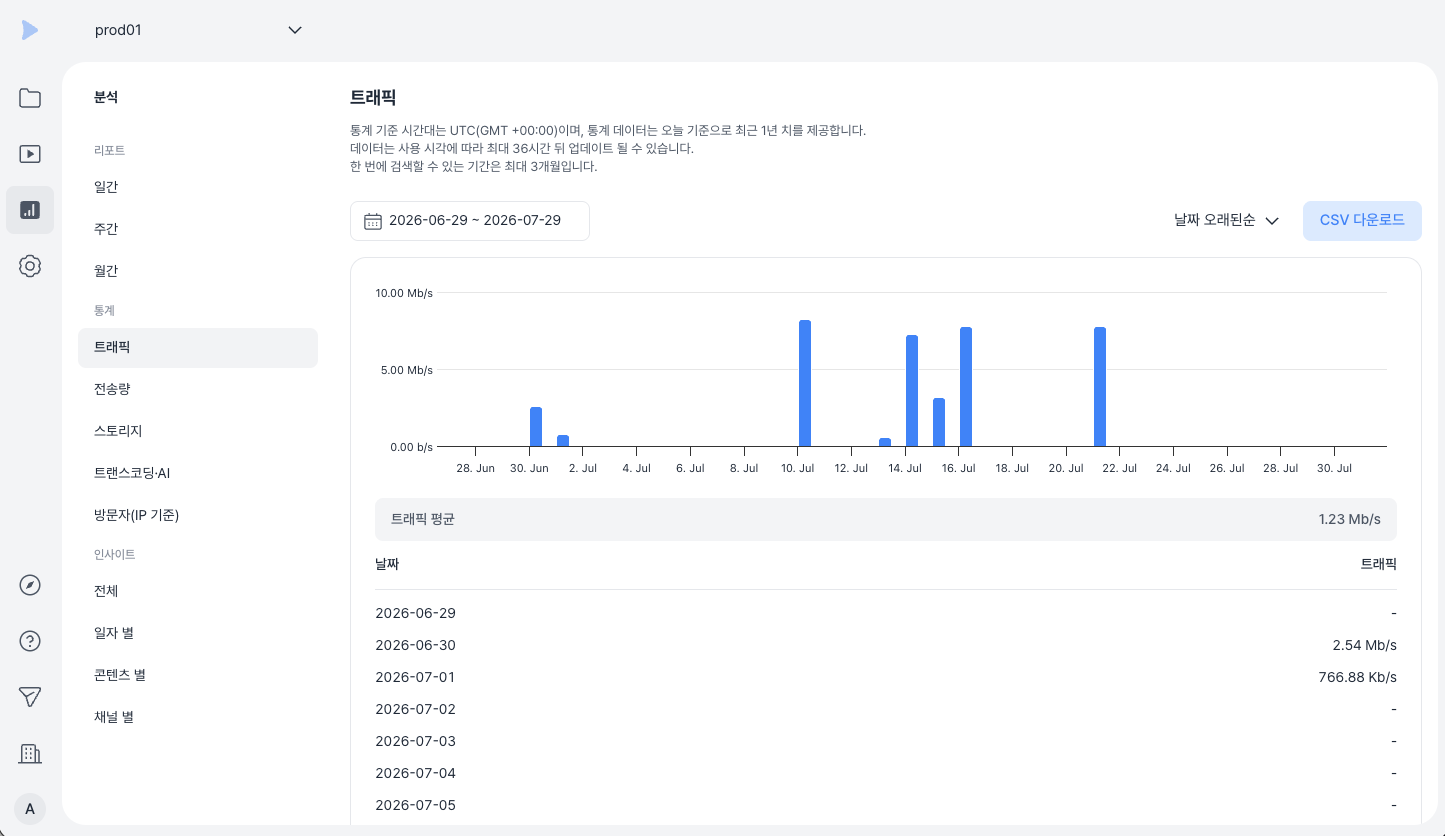This screenshot has width=1445, height=836.
Task: Click the 2026-07-02 date row
Action: click(x=886, y=709)
